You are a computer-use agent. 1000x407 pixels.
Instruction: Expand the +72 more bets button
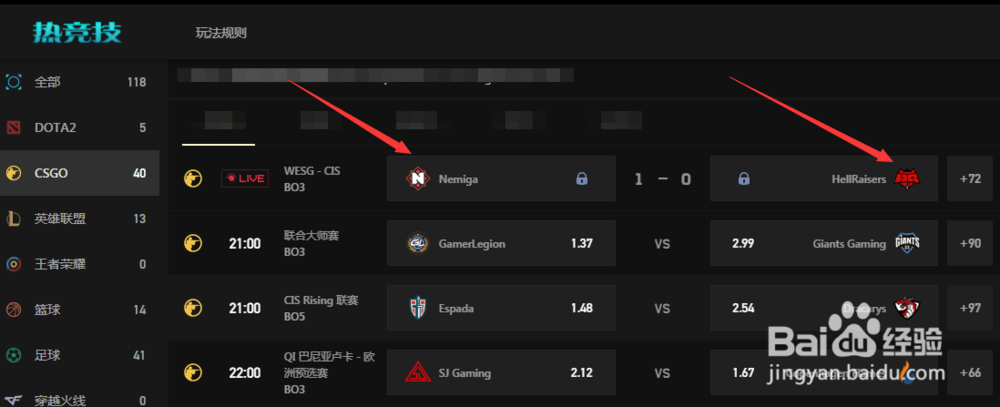pyautogui.click(x=970, y=179)
